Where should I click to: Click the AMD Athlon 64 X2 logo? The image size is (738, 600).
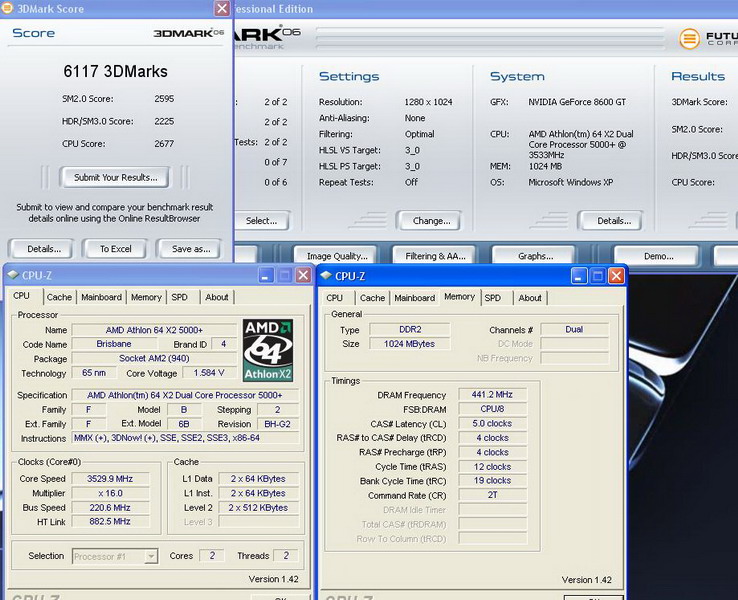268,350
